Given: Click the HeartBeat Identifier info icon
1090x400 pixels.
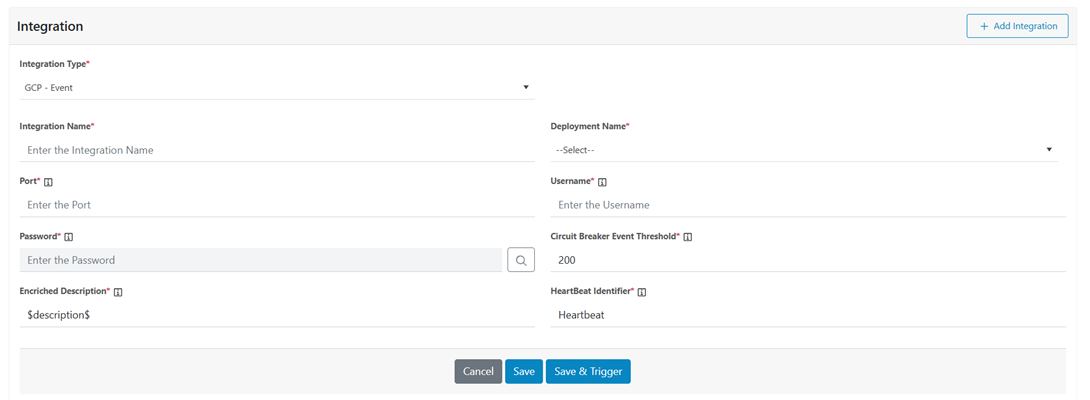Looking at the screenshot, I should click(x=642, y=292).
